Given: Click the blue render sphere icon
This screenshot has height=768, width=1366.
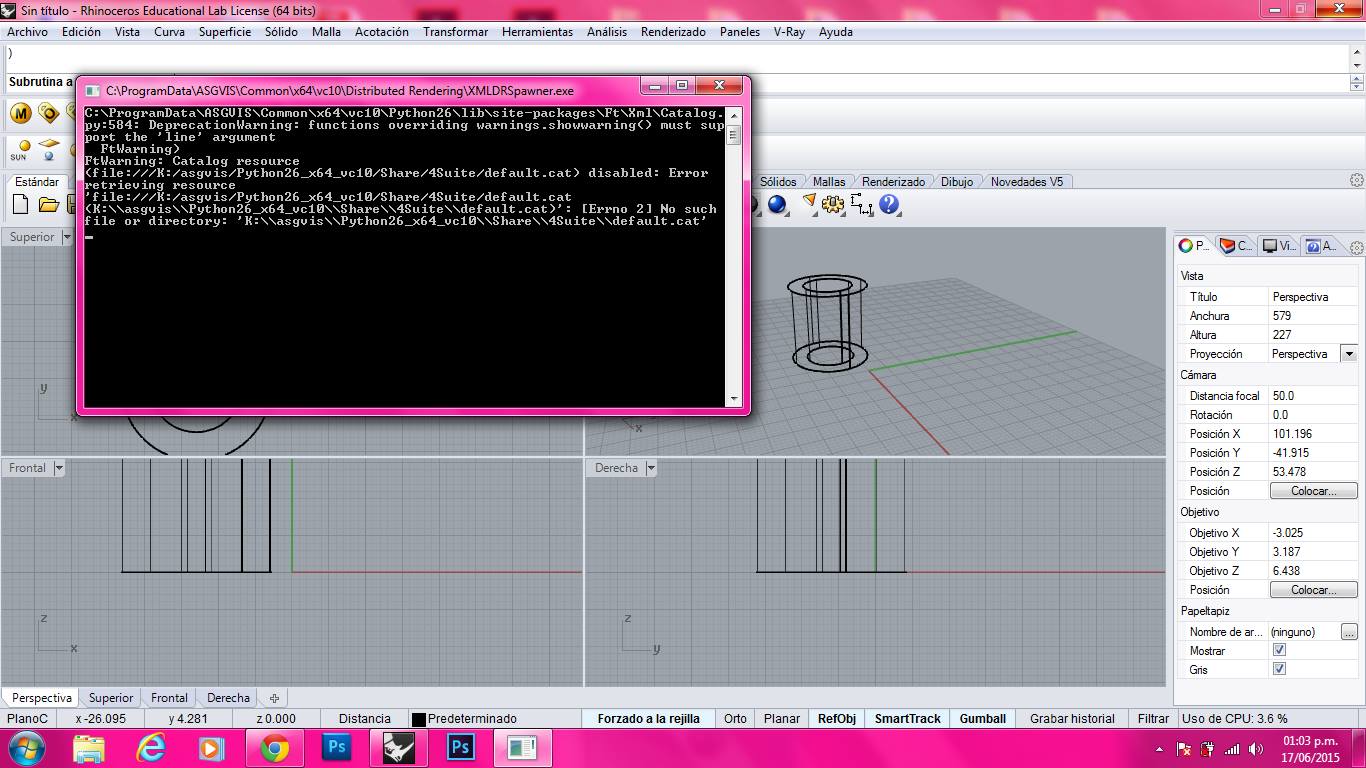Looking at the screenshot, I should [777, 205].
